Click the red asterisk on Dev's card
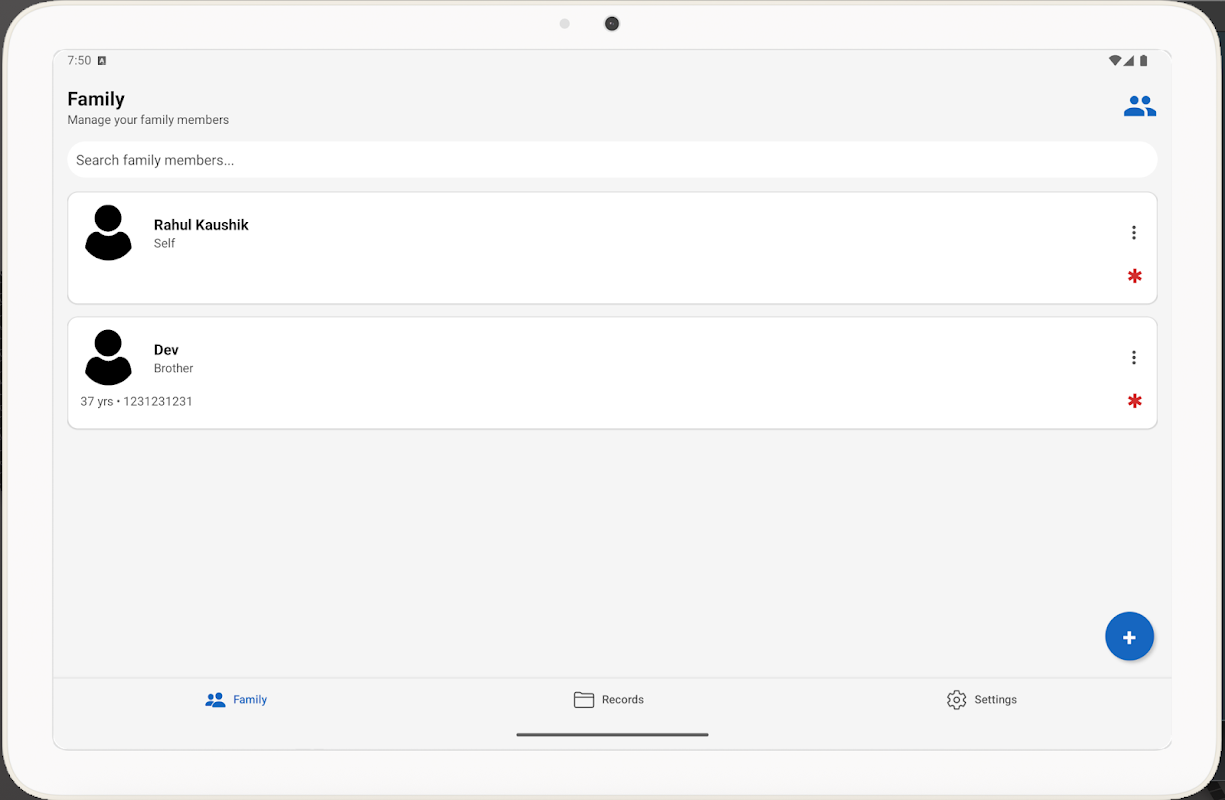 point(1134,401)
